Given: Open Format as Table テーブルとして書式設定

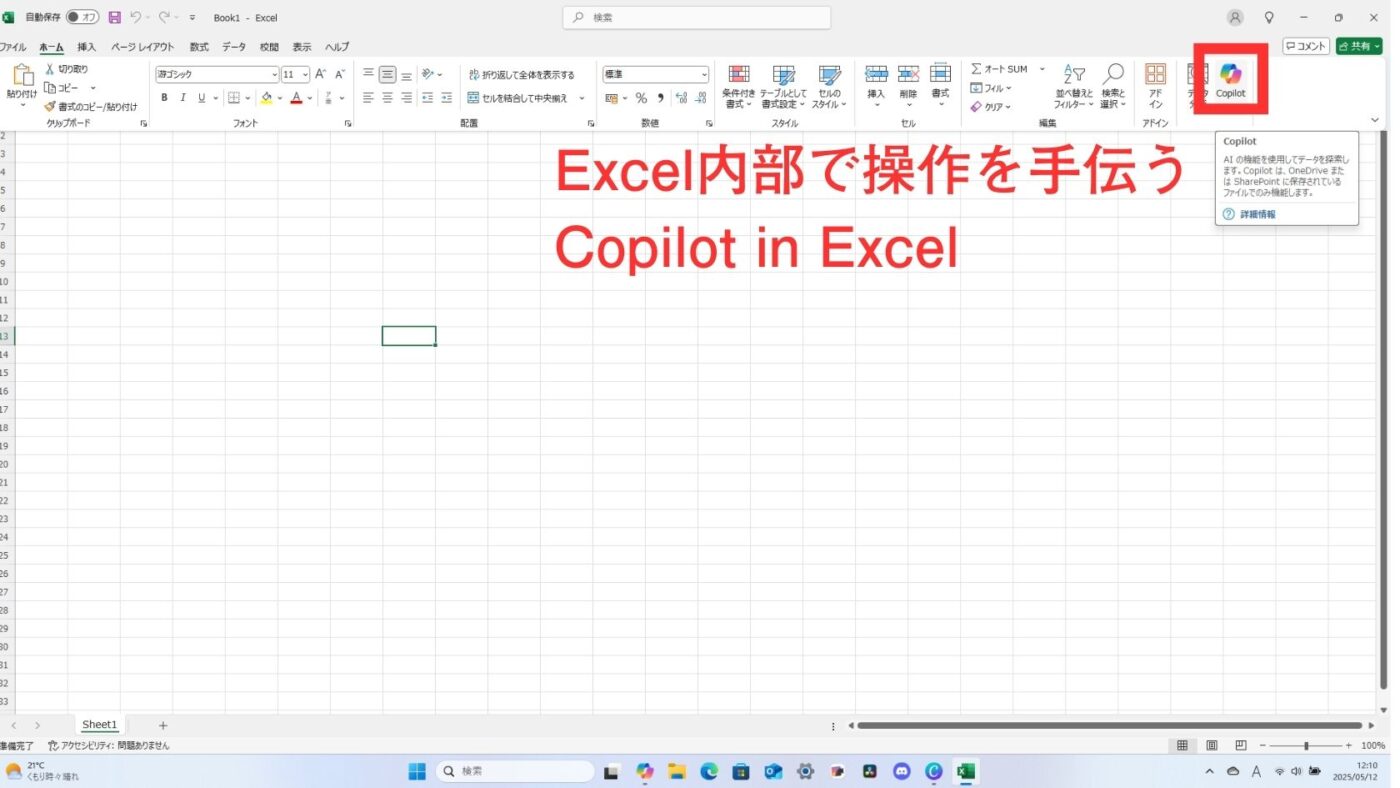Looking at the screenshot, I should coord(783,87).
